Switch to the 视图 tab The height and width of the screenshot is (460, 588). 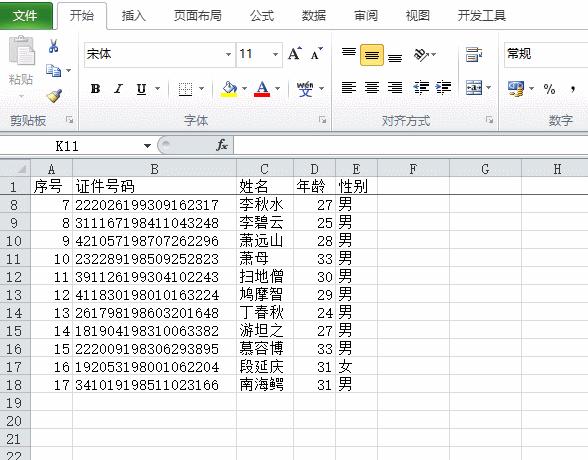(417, 16)
